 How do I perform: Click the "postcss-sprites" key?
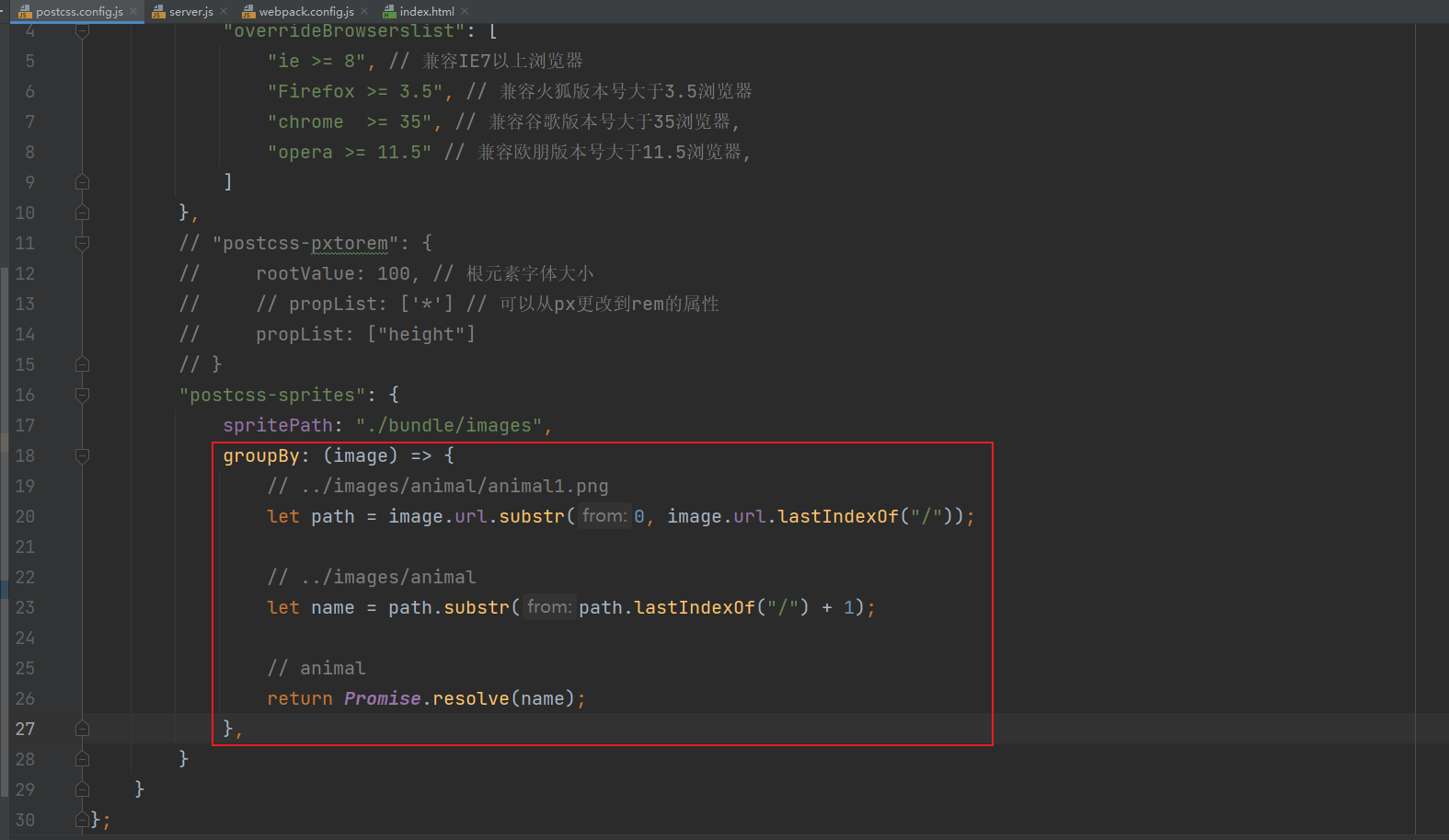click(272, 395)
